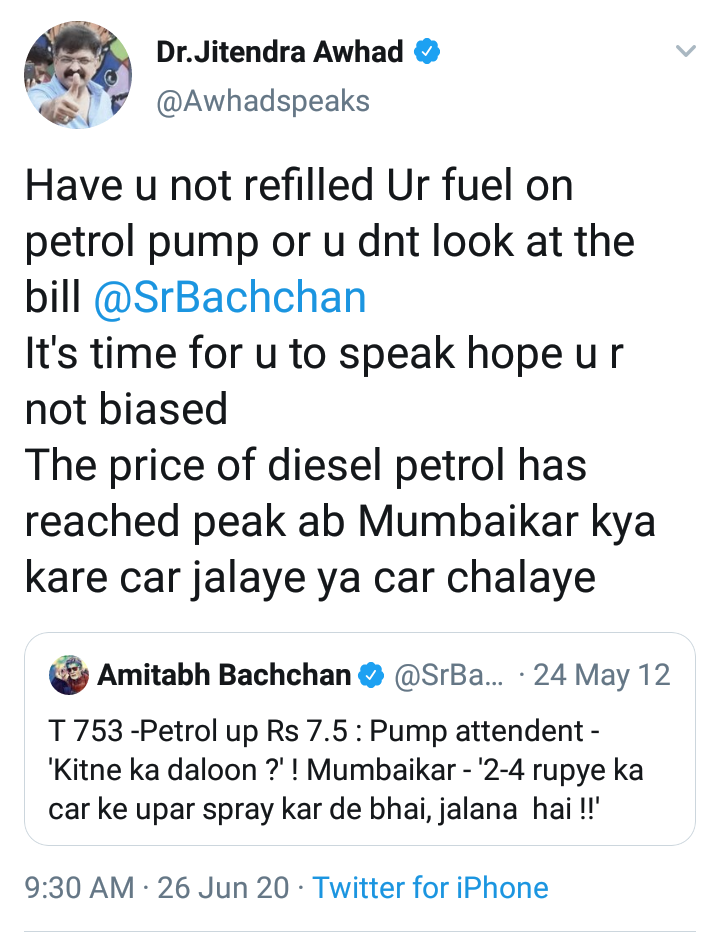Click the 9:30 AM tweet time
720x942 pixels.
[x=79, y=888]
